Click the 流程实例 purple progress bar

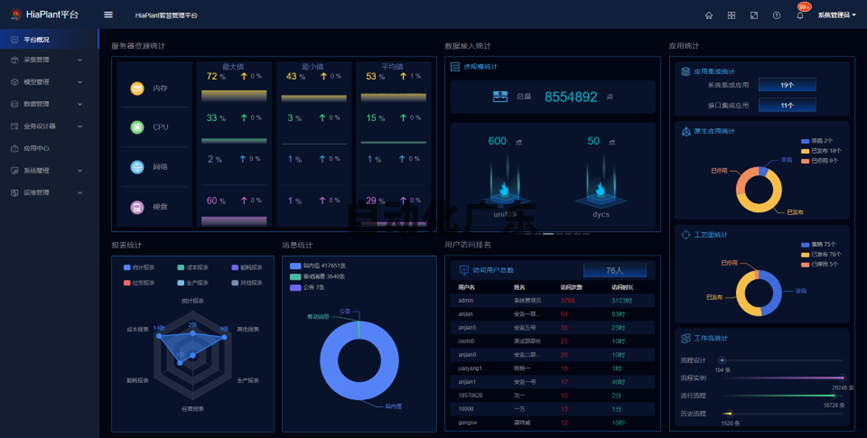point(782,378)
